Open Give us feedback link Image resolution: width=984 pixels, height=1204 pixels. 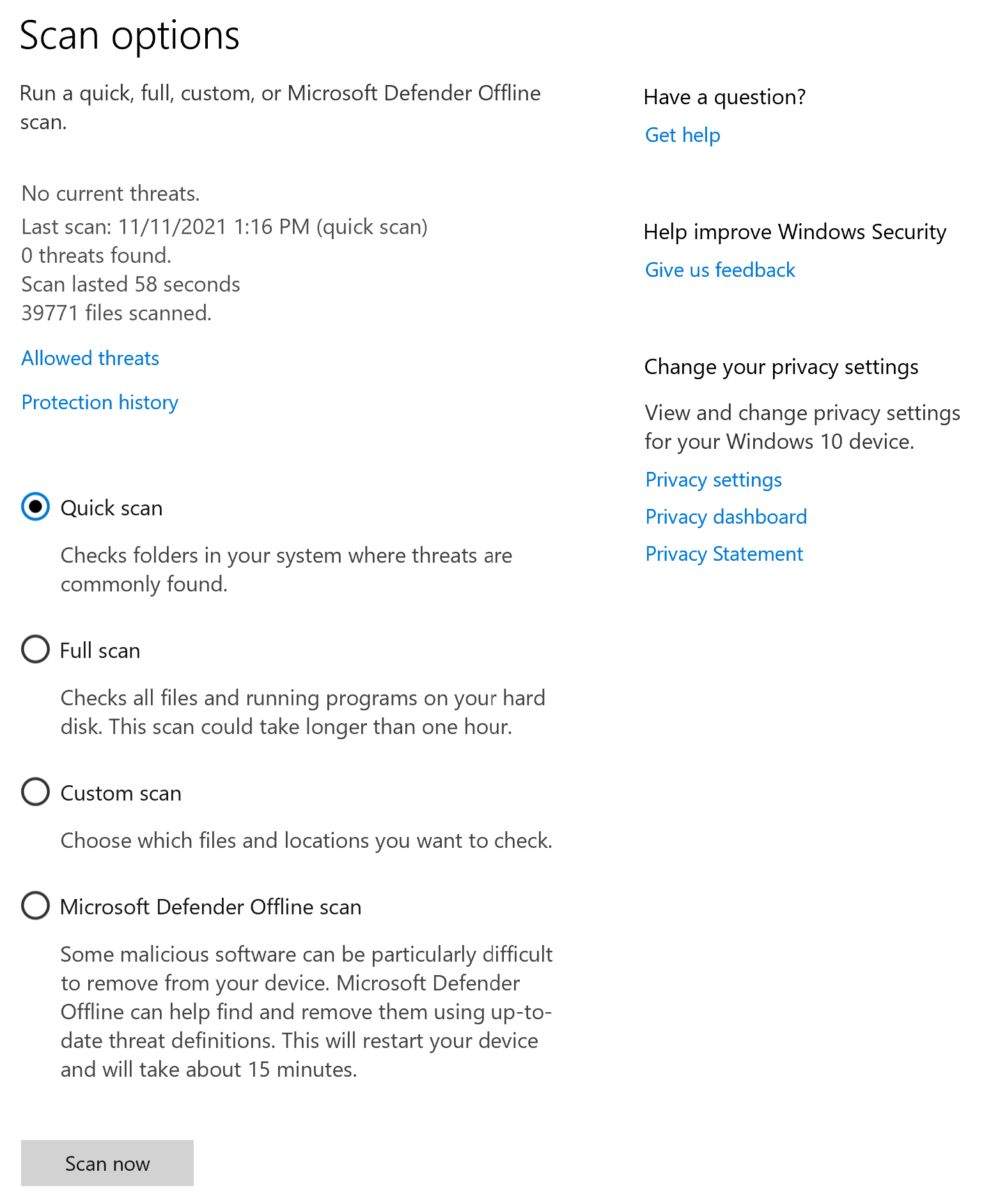[720, 270]
